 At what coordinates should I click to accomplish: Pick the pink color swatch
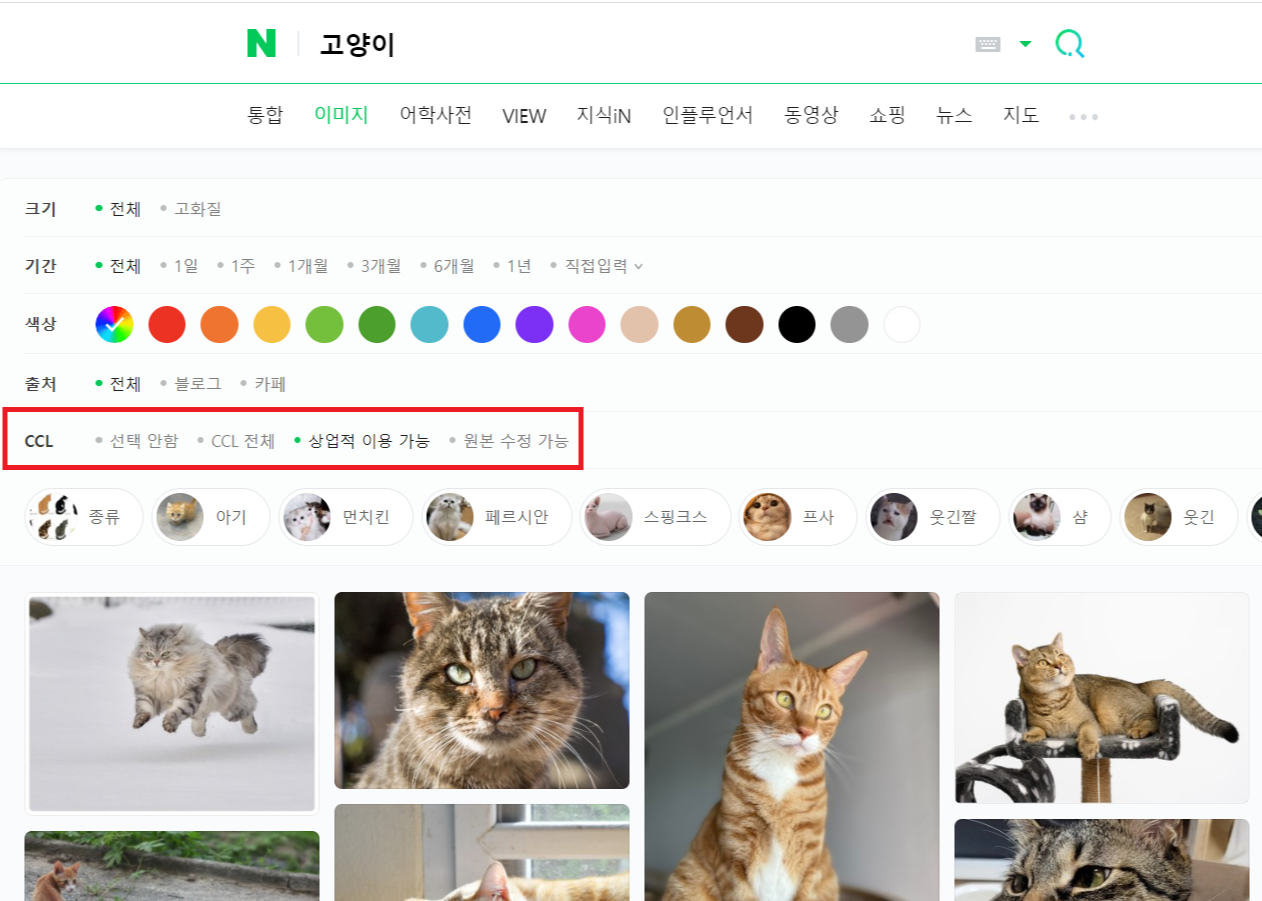point(587,325)
